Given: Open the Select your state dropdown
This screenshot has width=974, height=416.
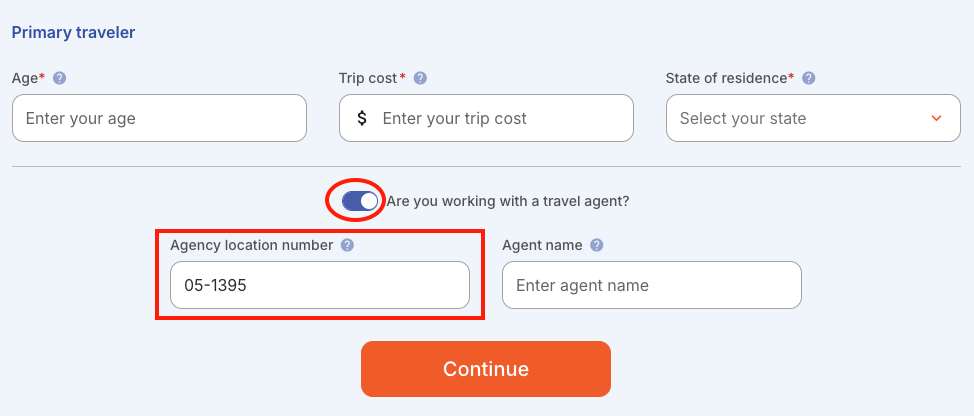Looking at the screenshot, I should click(x=813, y=118).
